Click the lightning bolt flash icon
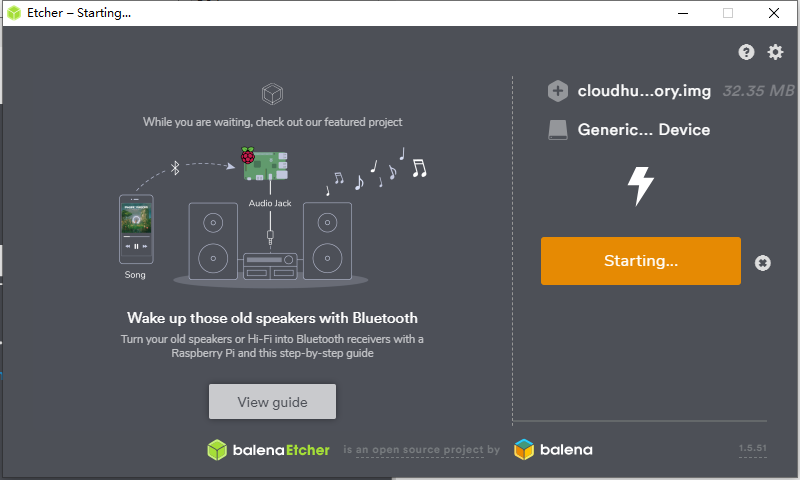 [x=640, y=186]
